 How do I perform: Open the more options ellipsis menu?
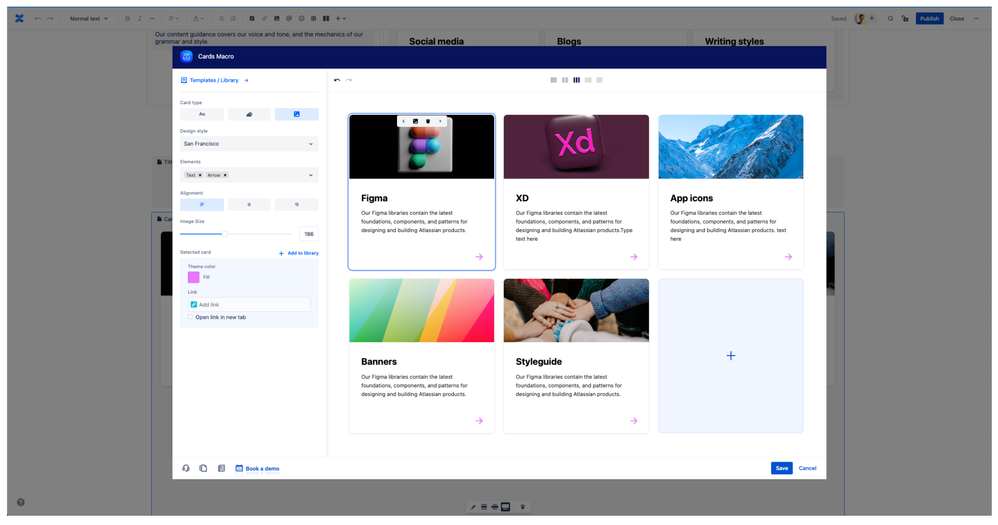[x=976, y=18]
